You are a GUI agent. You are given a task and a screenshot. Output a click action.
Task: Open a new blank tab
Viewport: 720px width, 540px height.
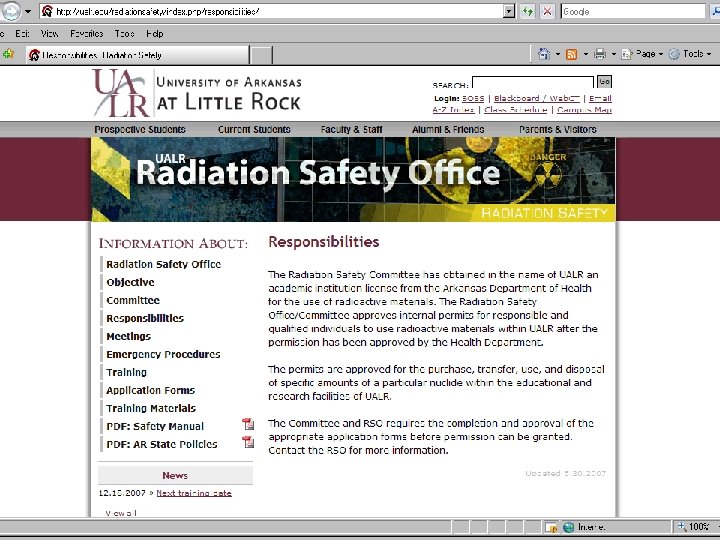point(262,56)
